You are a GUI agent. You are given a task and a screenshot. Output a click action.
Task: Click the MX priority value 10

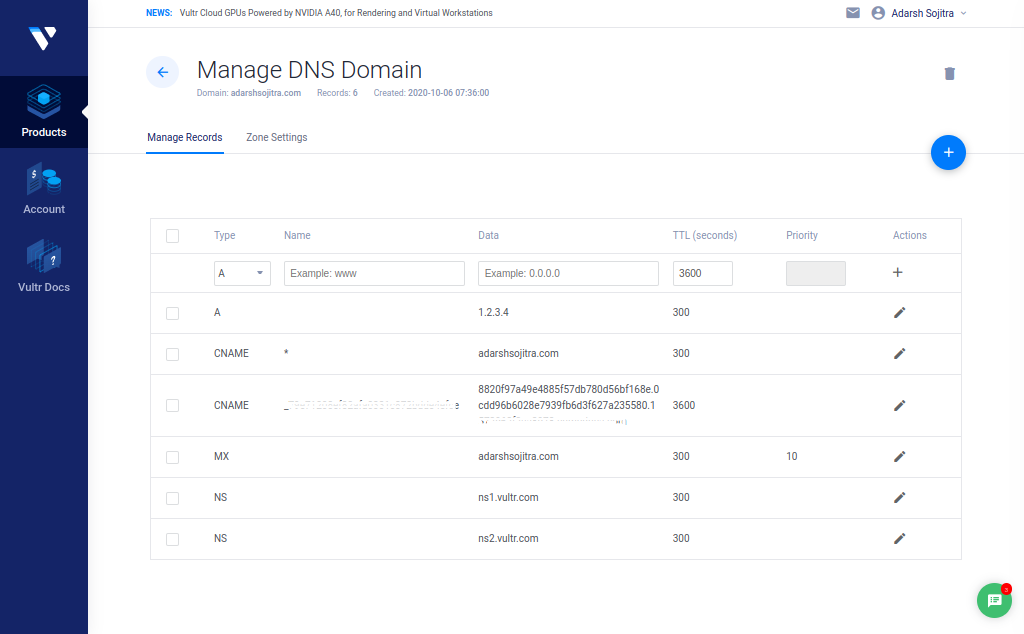tap(792, 456)
